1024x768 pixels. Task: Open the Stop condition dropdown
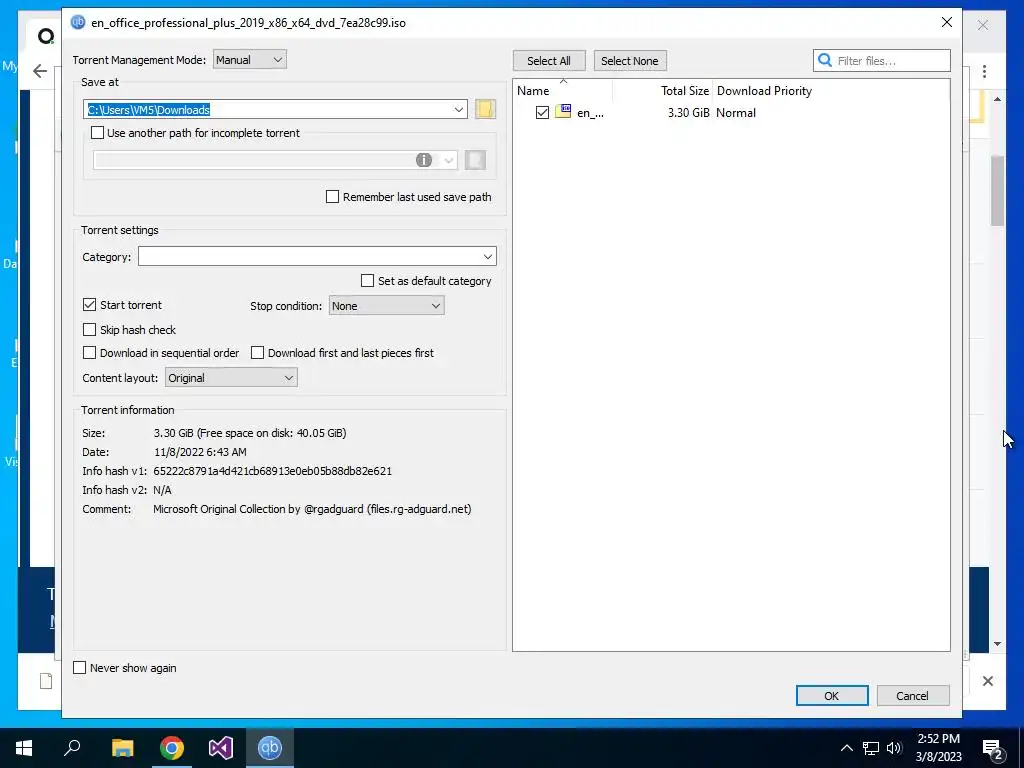tap(386, 305)
